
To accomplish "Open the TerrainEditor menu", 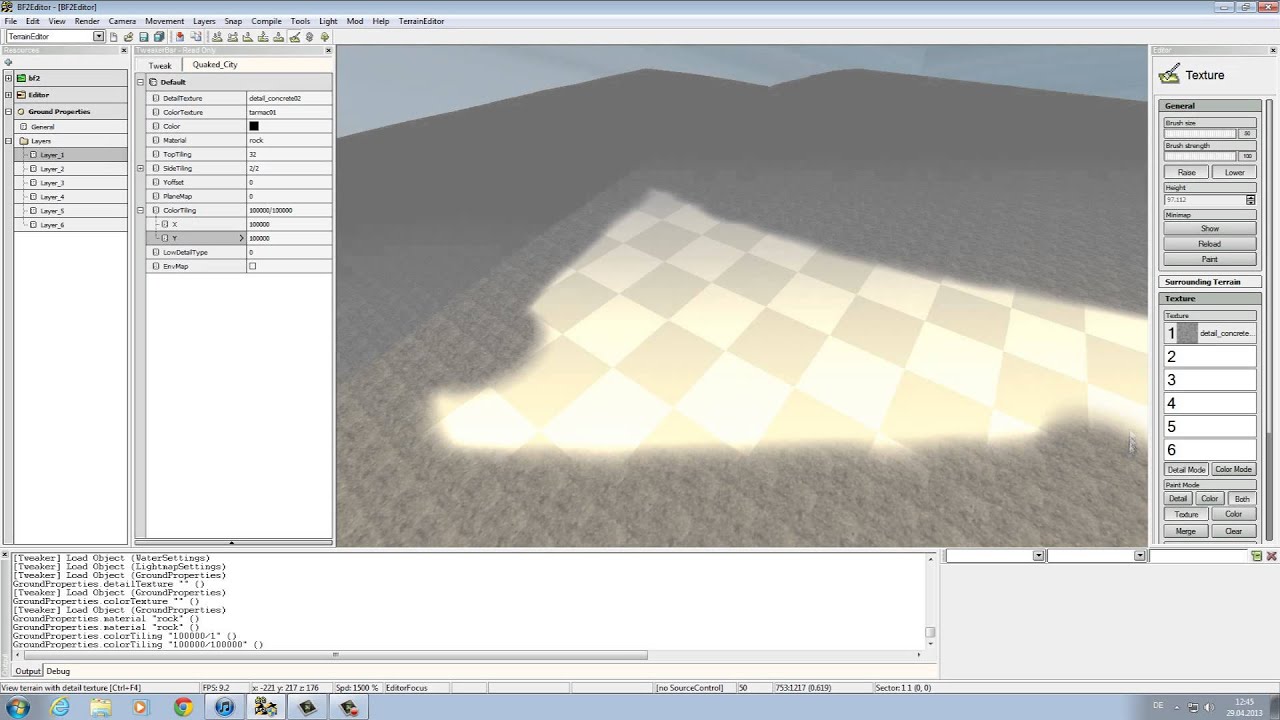I will (x=421, y=21).
